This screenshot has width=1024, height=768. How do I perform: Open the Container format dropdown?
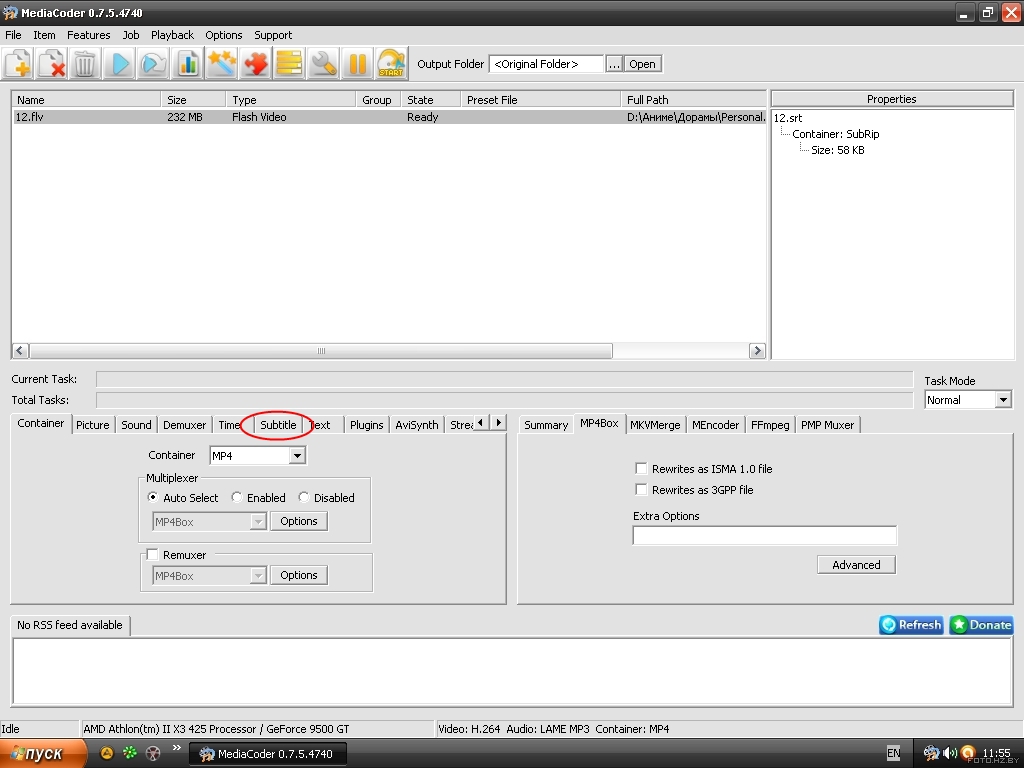coord(297,455)
